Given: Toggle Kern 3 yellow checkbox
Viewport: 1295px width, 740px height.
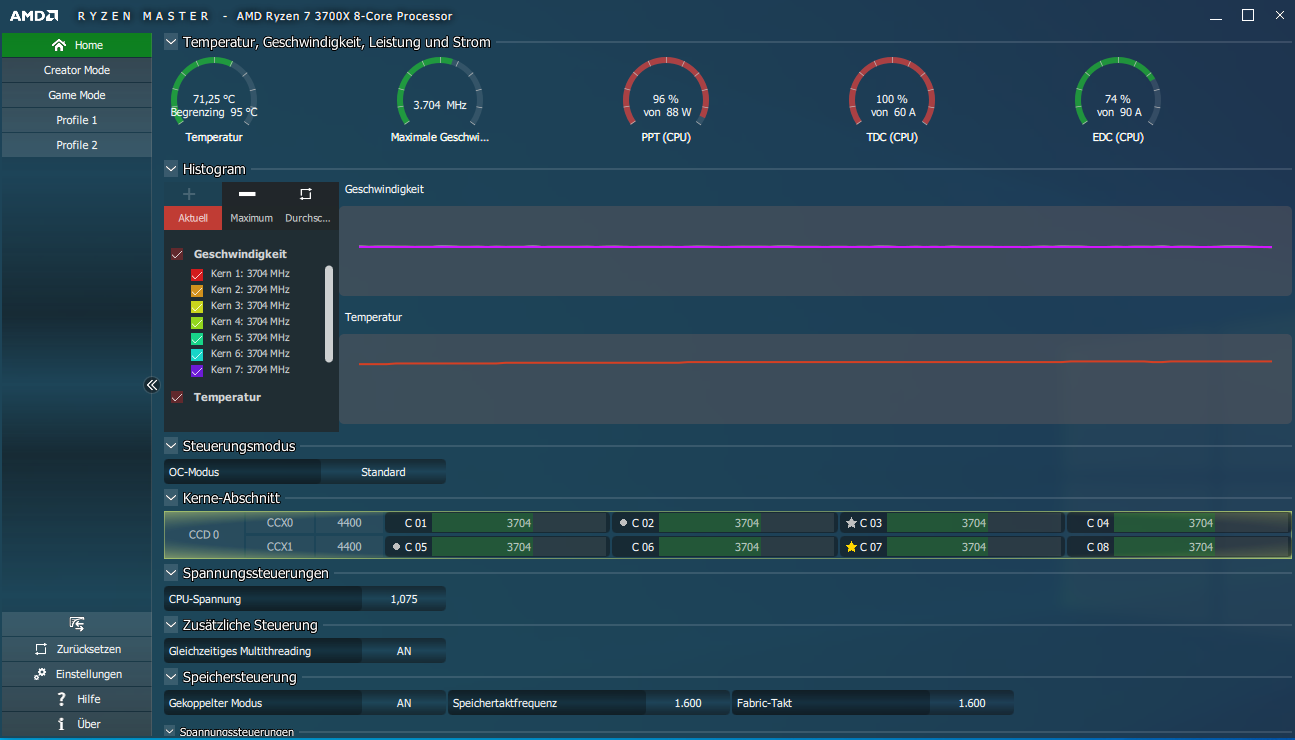Looking at the screenshot, I should [197, 306].
